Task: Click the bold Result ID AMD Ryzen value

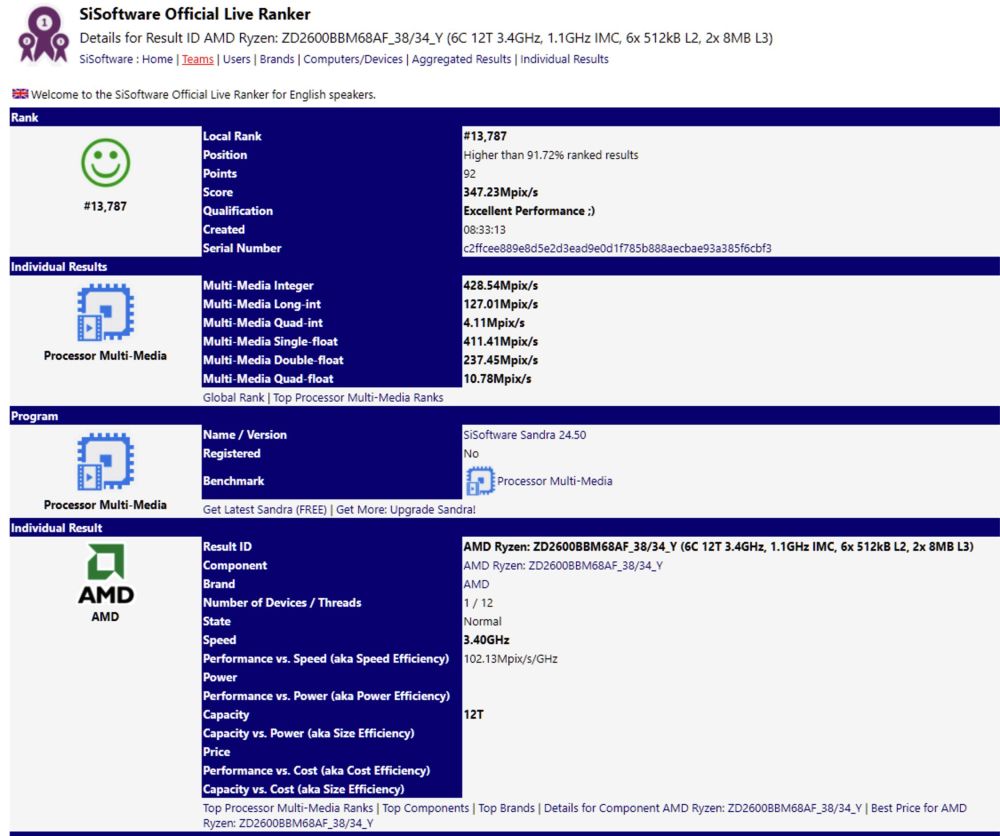Action: [x=719, y=547]
